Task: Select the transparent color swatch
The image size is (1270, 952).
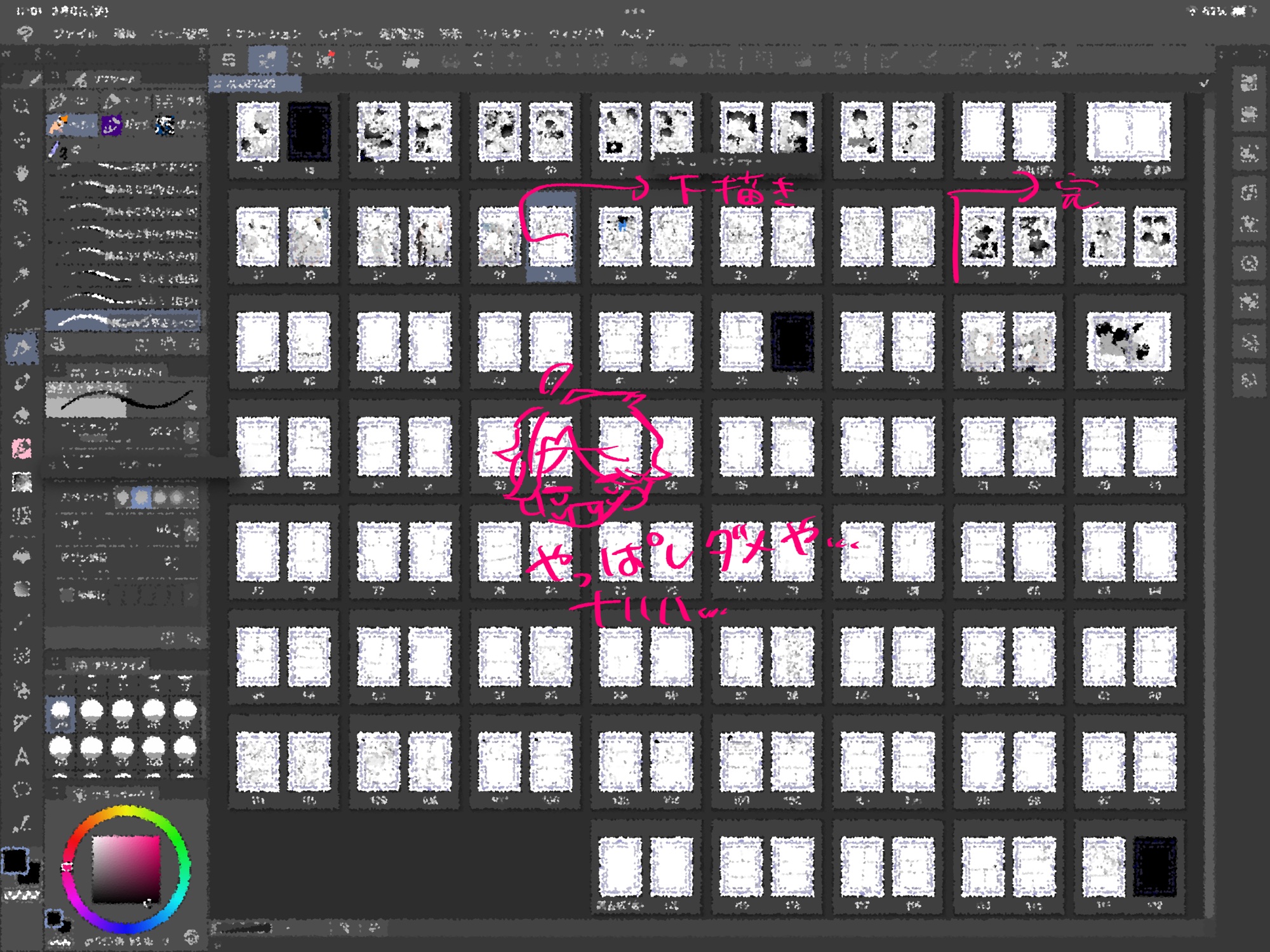Action: point(23,895)
